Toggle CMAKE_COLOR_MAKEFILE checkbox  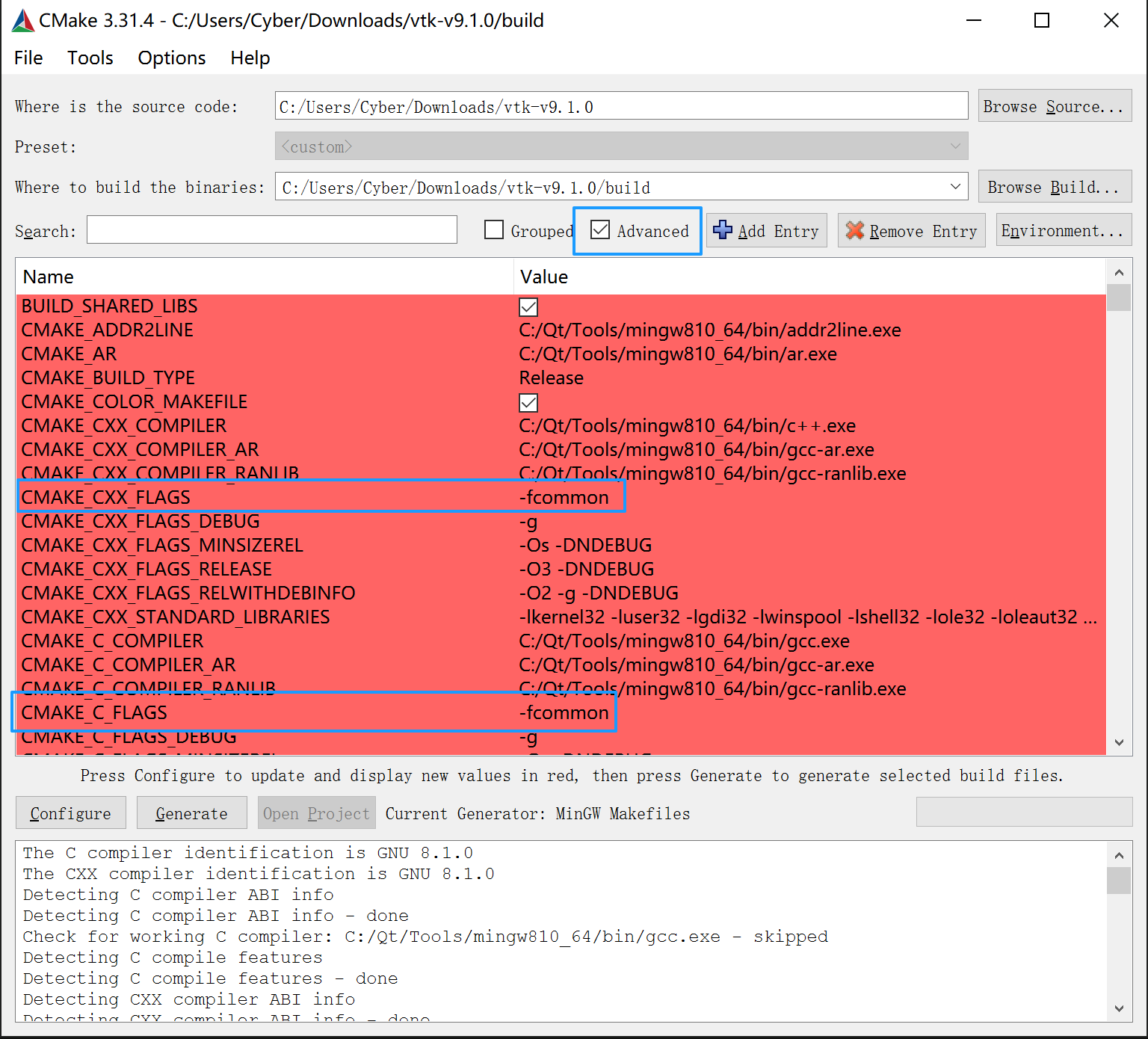click(x=528, y=402)
